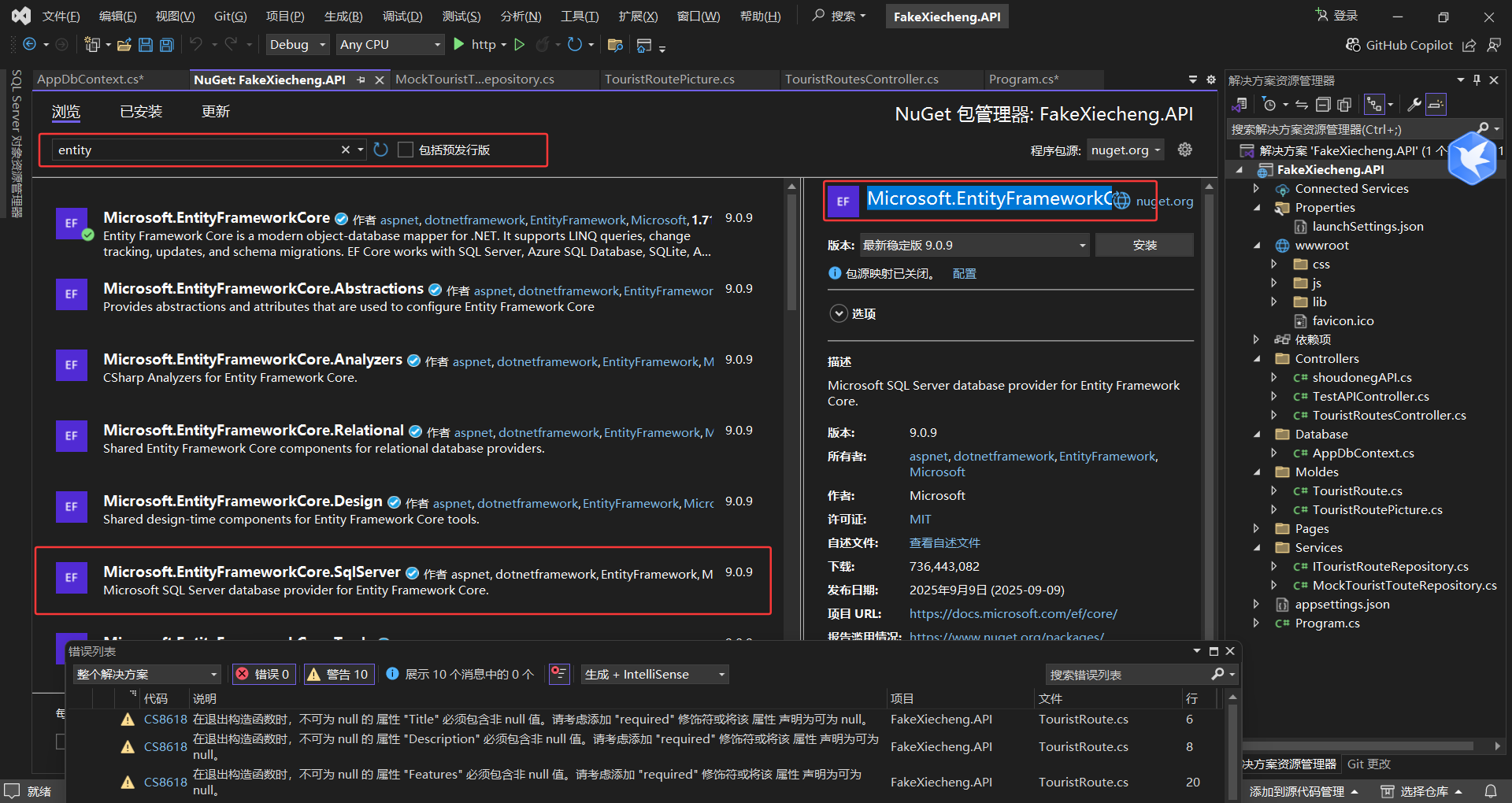Click start without debugging outline play icon
Screen dimensions: 1512x803
click(519, 45)
